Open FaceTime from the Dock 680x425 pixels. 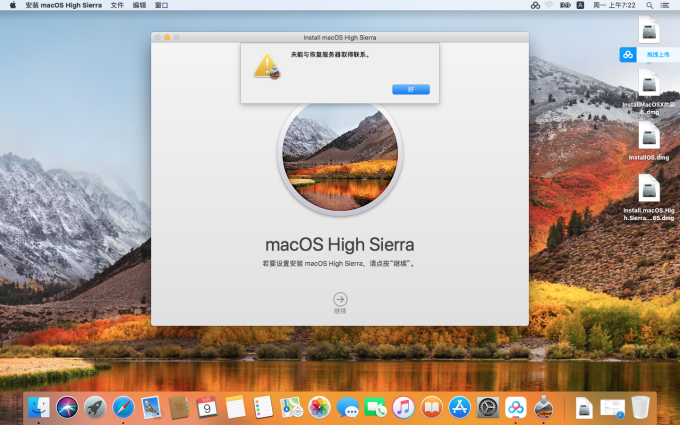[x=376, y=408]
